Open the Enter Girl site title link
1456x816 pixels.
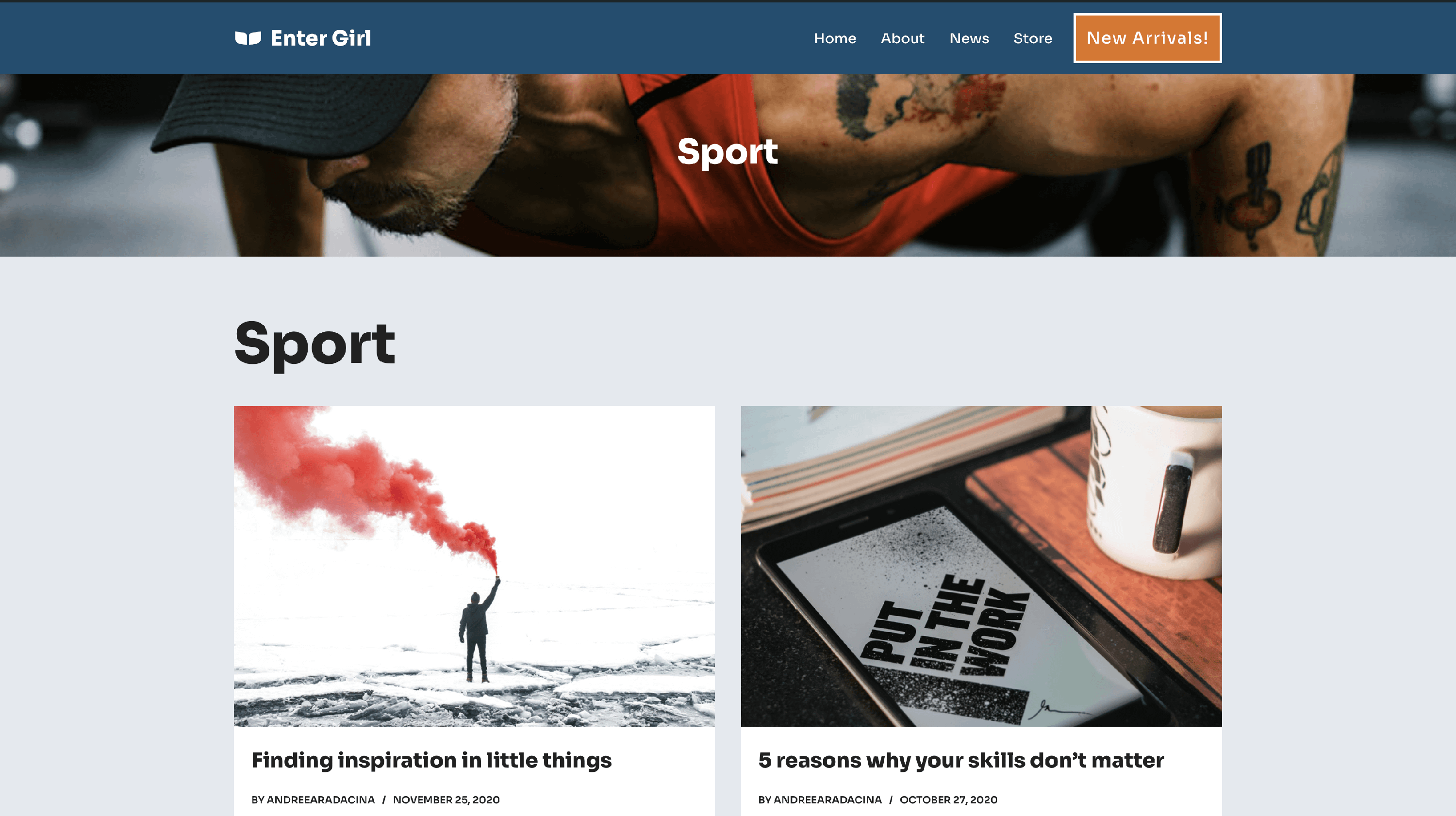[320, 38]
